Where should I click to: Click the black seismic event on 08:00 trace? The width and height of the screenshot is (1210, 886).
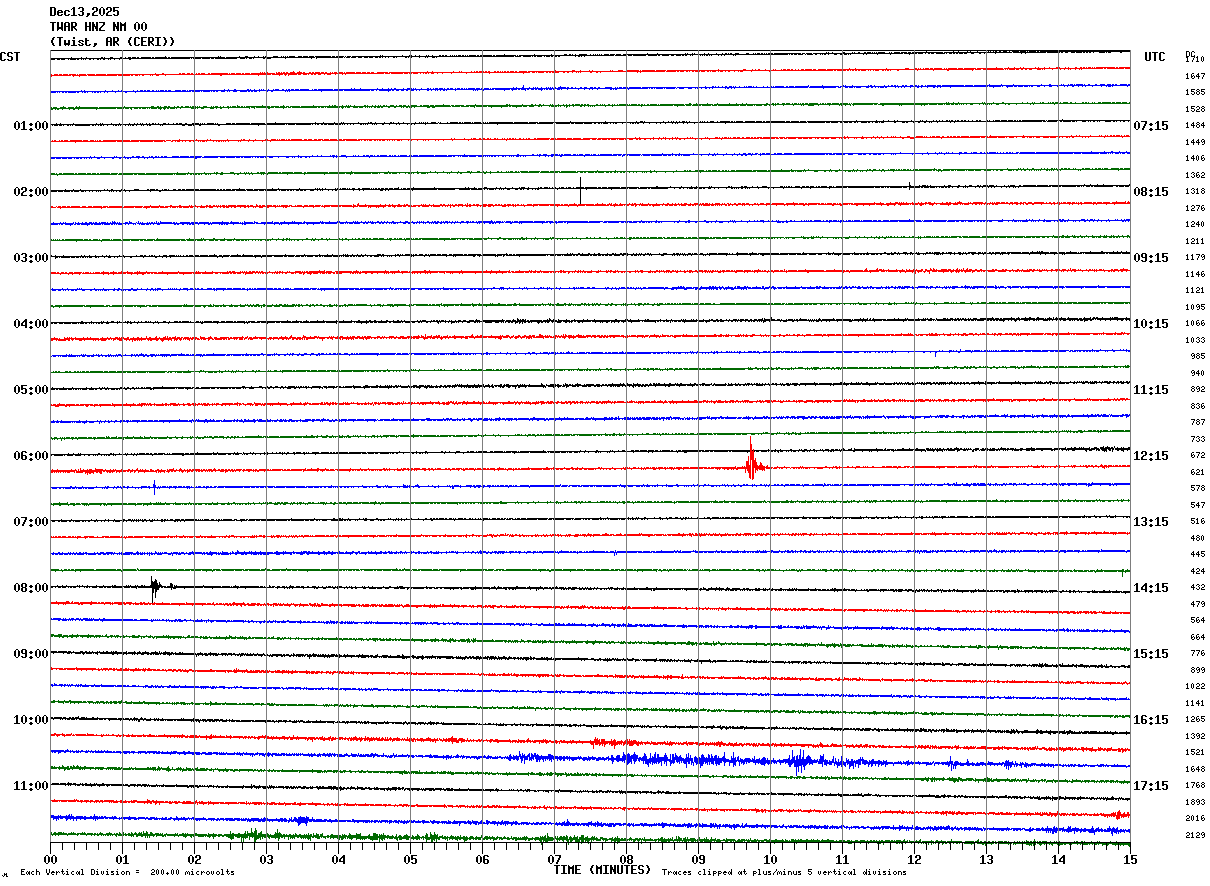click(154, 588)
